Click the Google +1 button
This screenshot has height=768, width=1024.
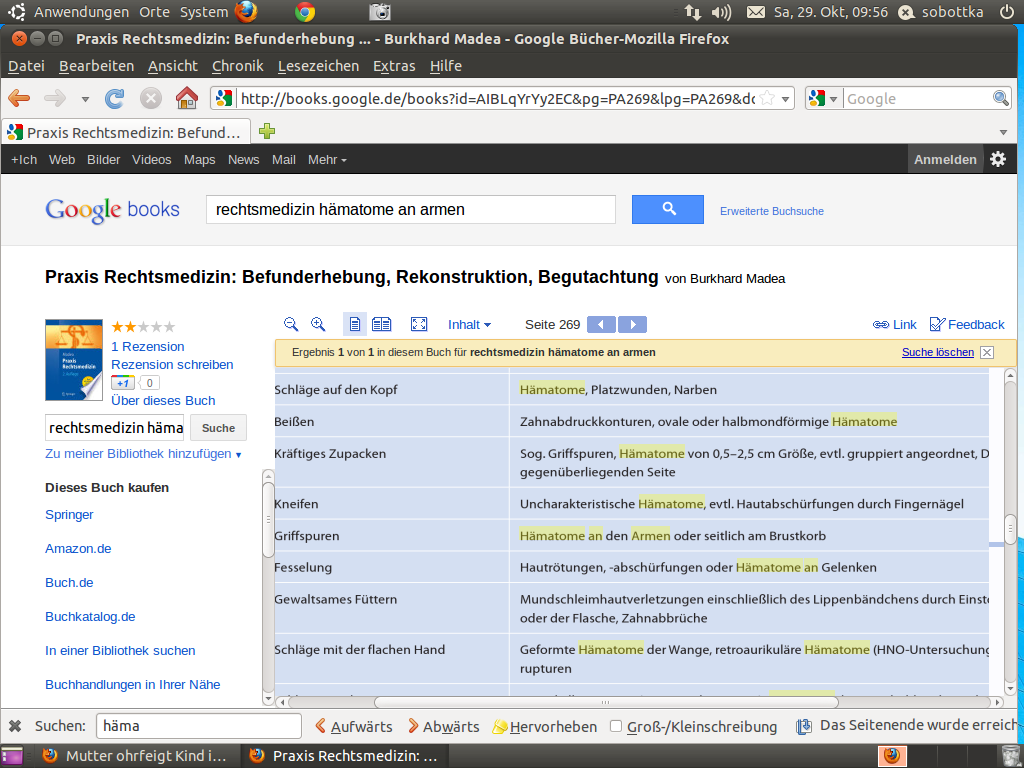[123, 383]
